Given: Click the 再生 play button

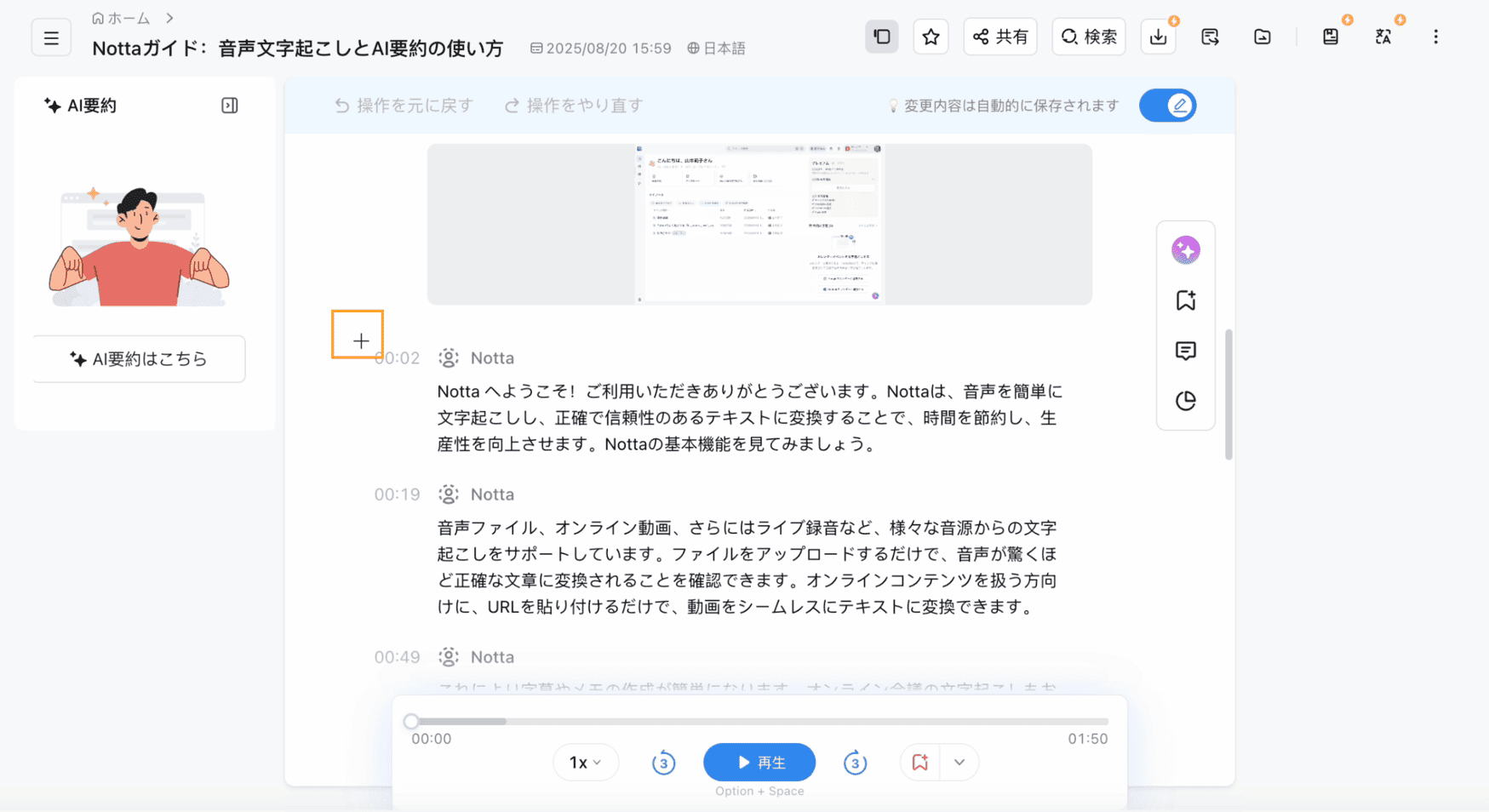Looking at the screenshot, I should point(759,763).
